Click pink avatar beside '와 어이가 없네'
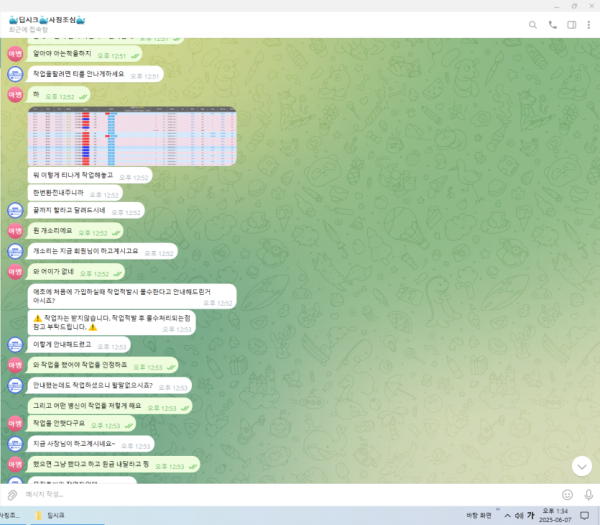 point(15,272)
